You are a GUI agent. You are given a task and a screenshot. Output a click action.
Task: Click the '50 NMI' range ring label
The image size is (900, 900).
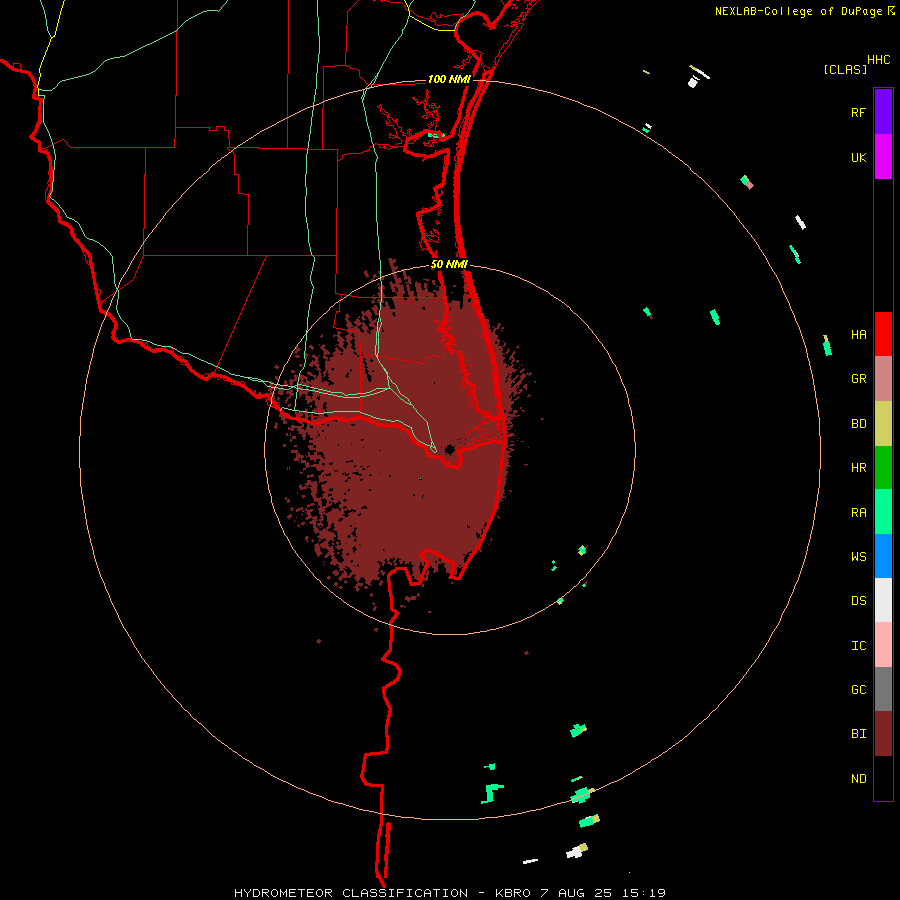[x=449, y=265]
